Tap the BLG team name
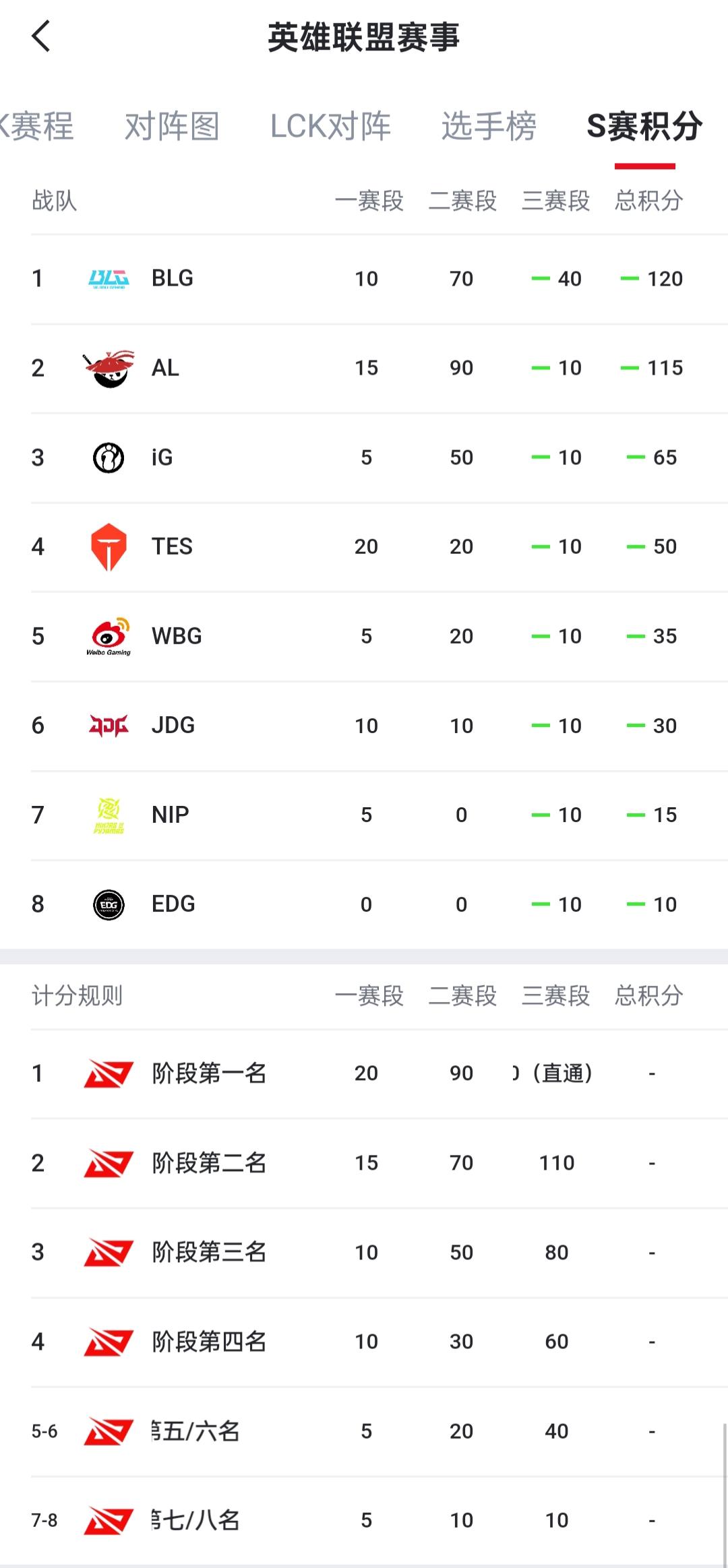The height and width of the screenshot is (1568, 728). pyautogui.click(x=173, y=278)
